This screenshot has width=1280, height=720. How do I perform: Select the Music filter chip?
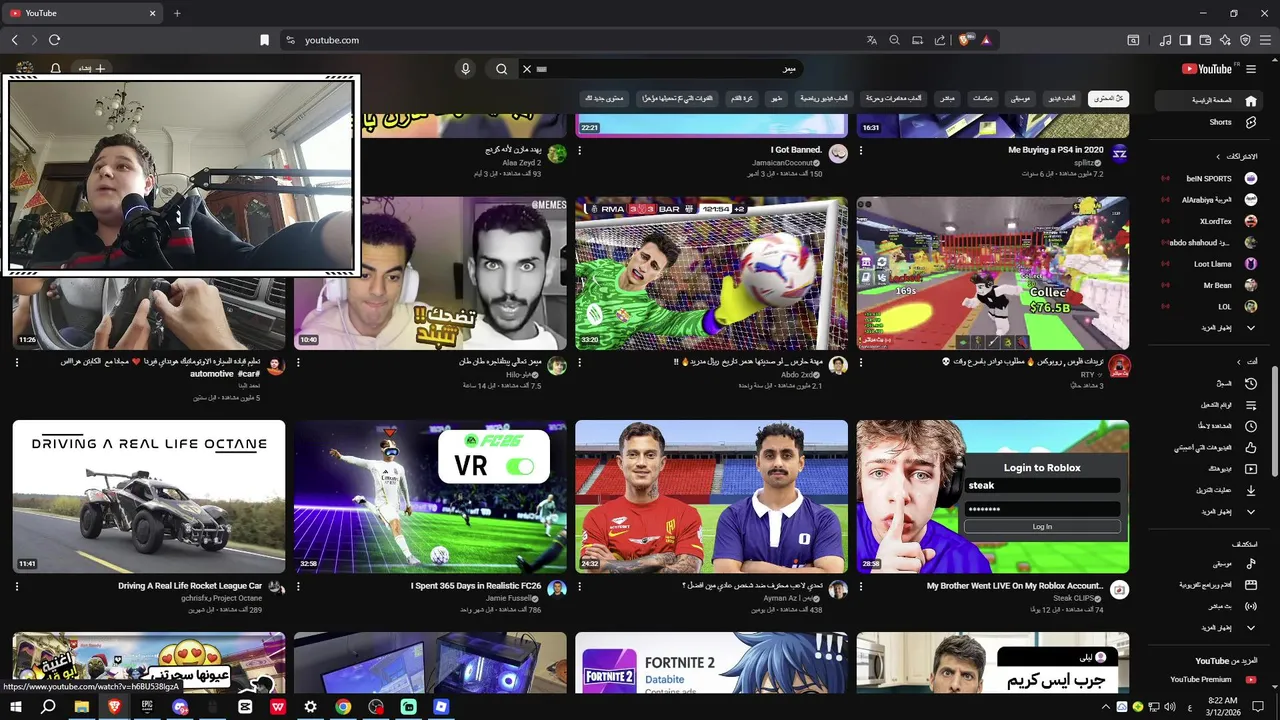click(1020, 98)
